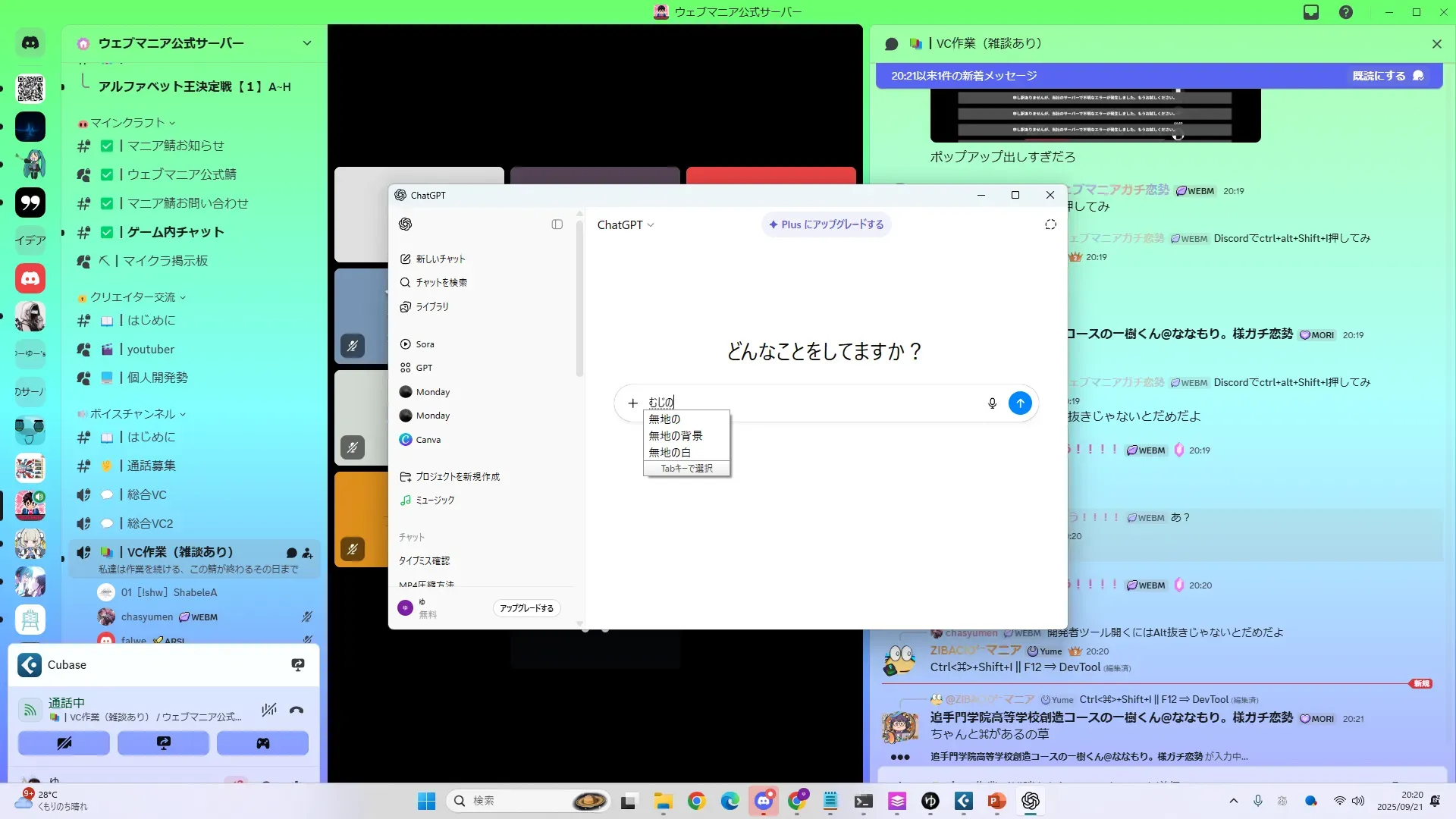
Task: Collapse the マインクラフト channel category
Action: click(128, 123)
